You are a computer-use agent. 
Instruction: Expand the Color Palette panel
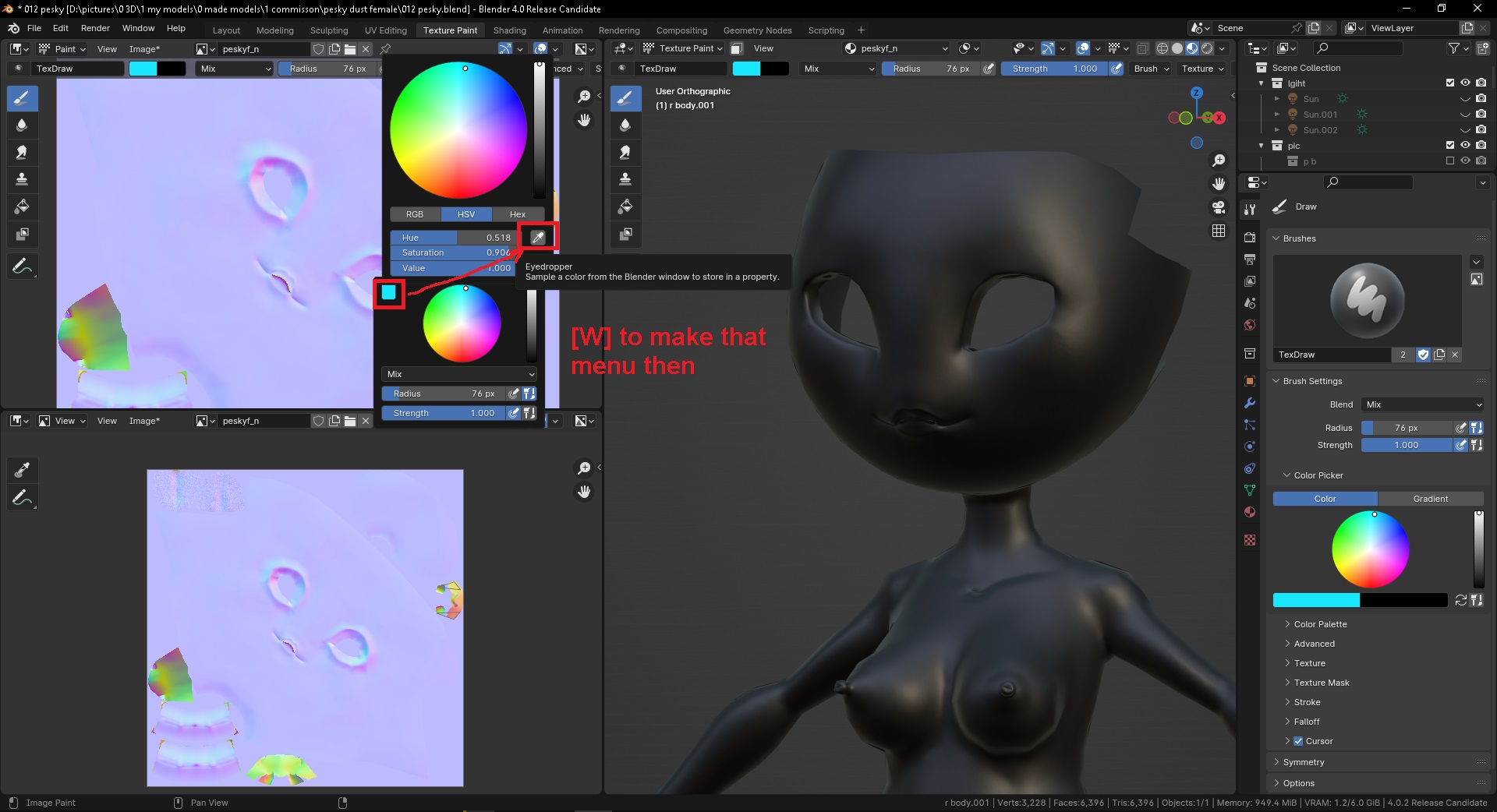pyautogui.click(x=1320, y=624)
